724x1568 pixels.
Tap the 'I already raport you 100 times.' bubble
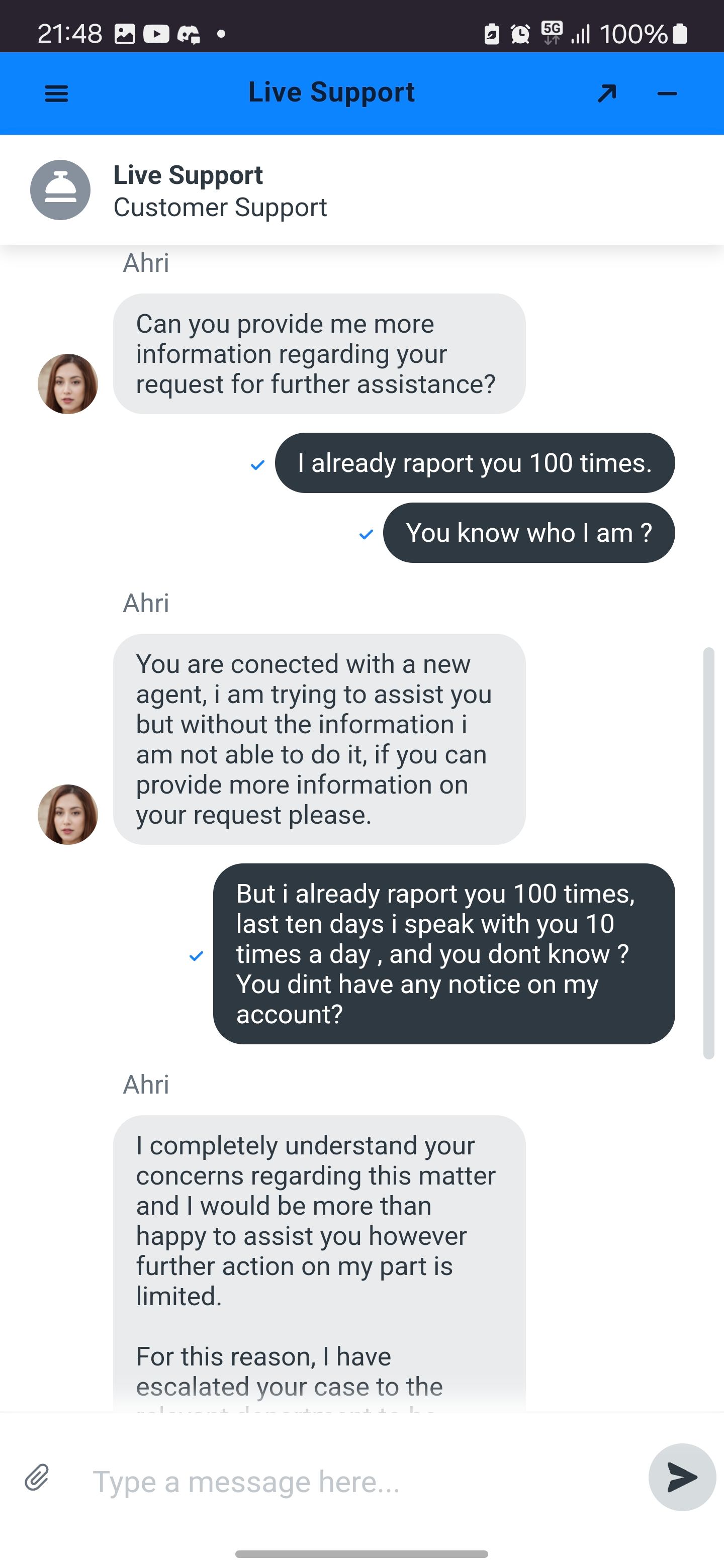[x=474, y=463]
